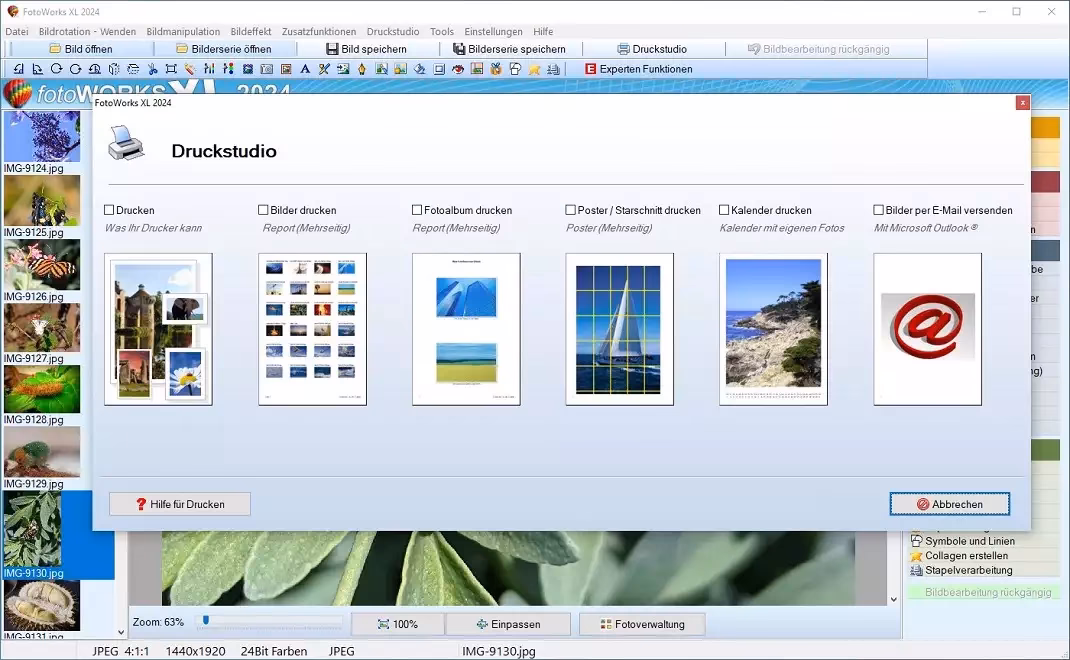The width and height of the screenshot is (1070, 660).
Task: Select the Bilder drucken contact sheet preview
Action: pos(313,329)
